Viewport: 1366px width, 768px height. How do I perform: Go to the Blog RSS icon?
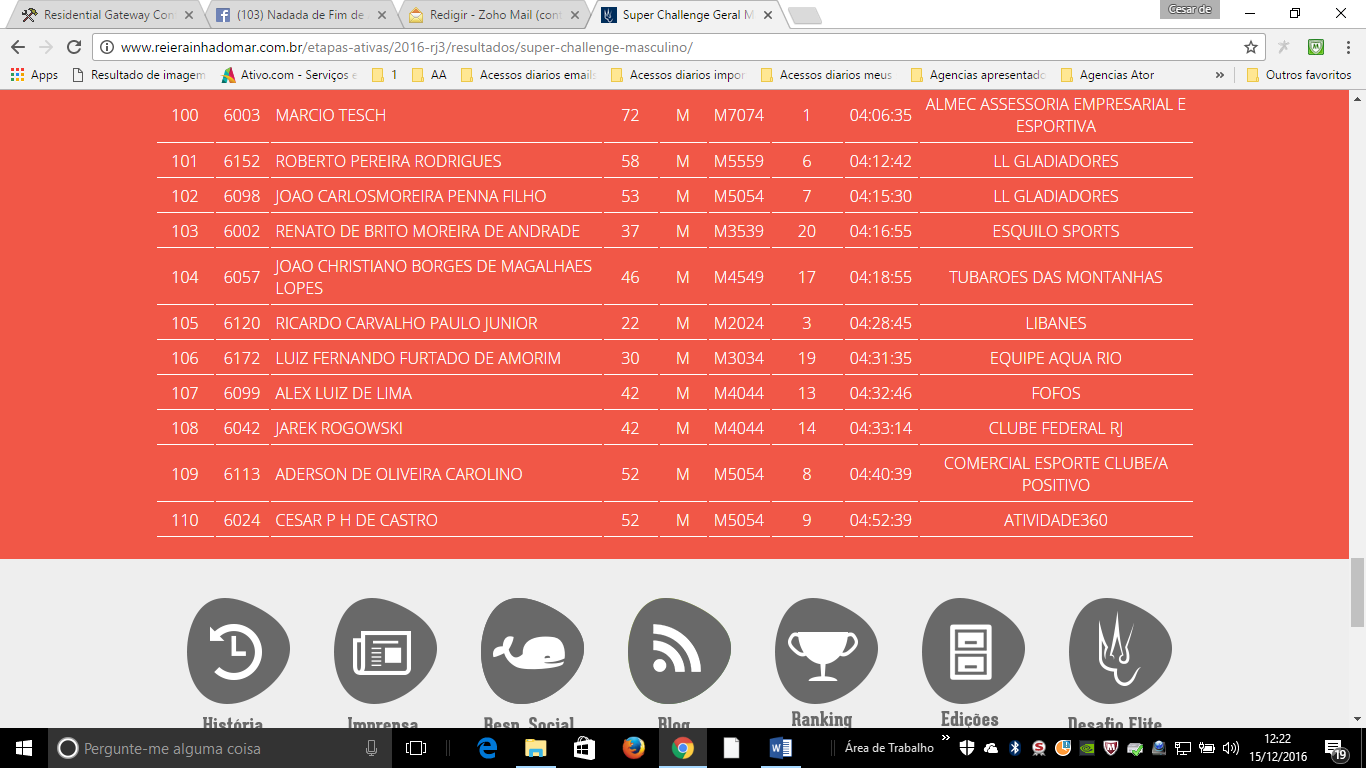click(678, 651)
